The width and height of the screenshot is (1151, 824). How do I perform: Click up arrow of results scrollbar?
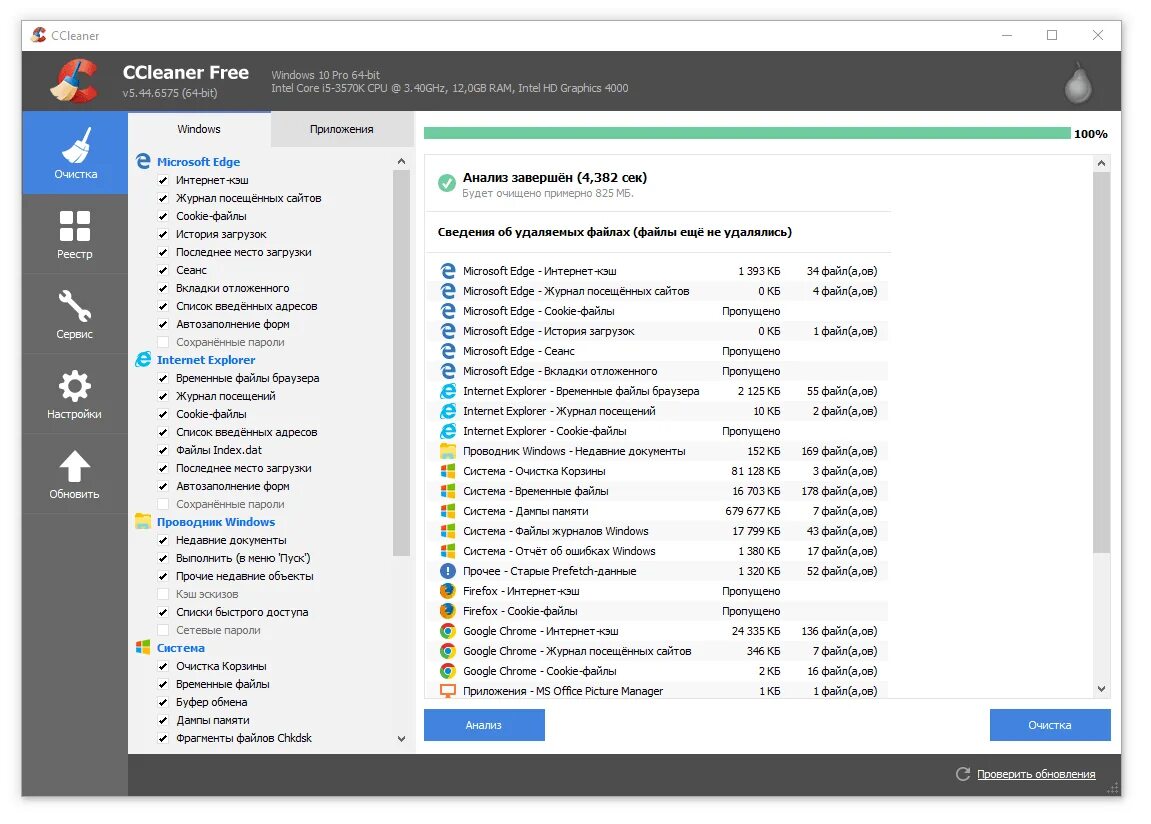pos(1101,164)
